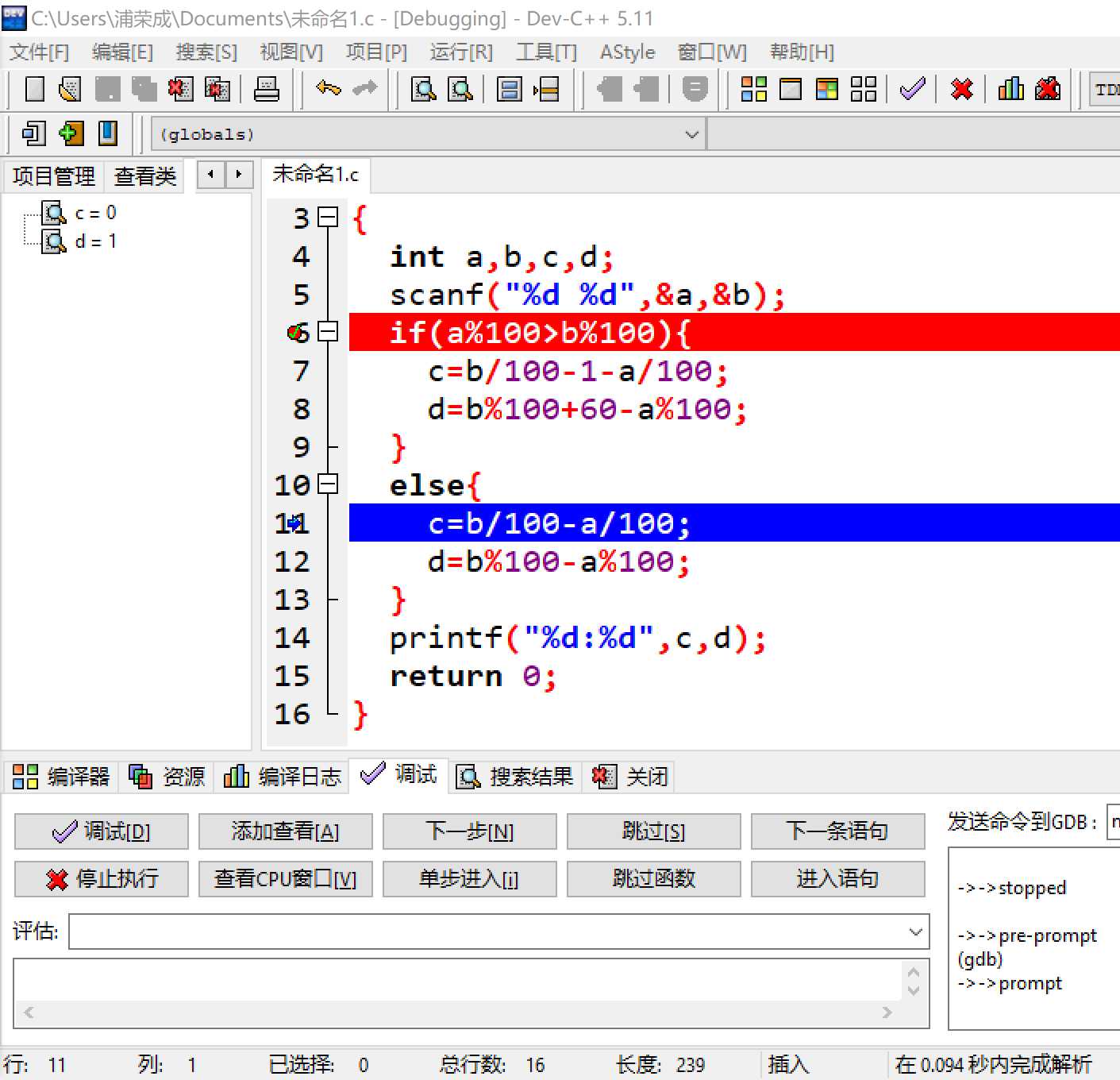This screenshot has width=1120, height=1080.
Task: Close the current file with the toolbar icon
Action: (x=180, y=89)
